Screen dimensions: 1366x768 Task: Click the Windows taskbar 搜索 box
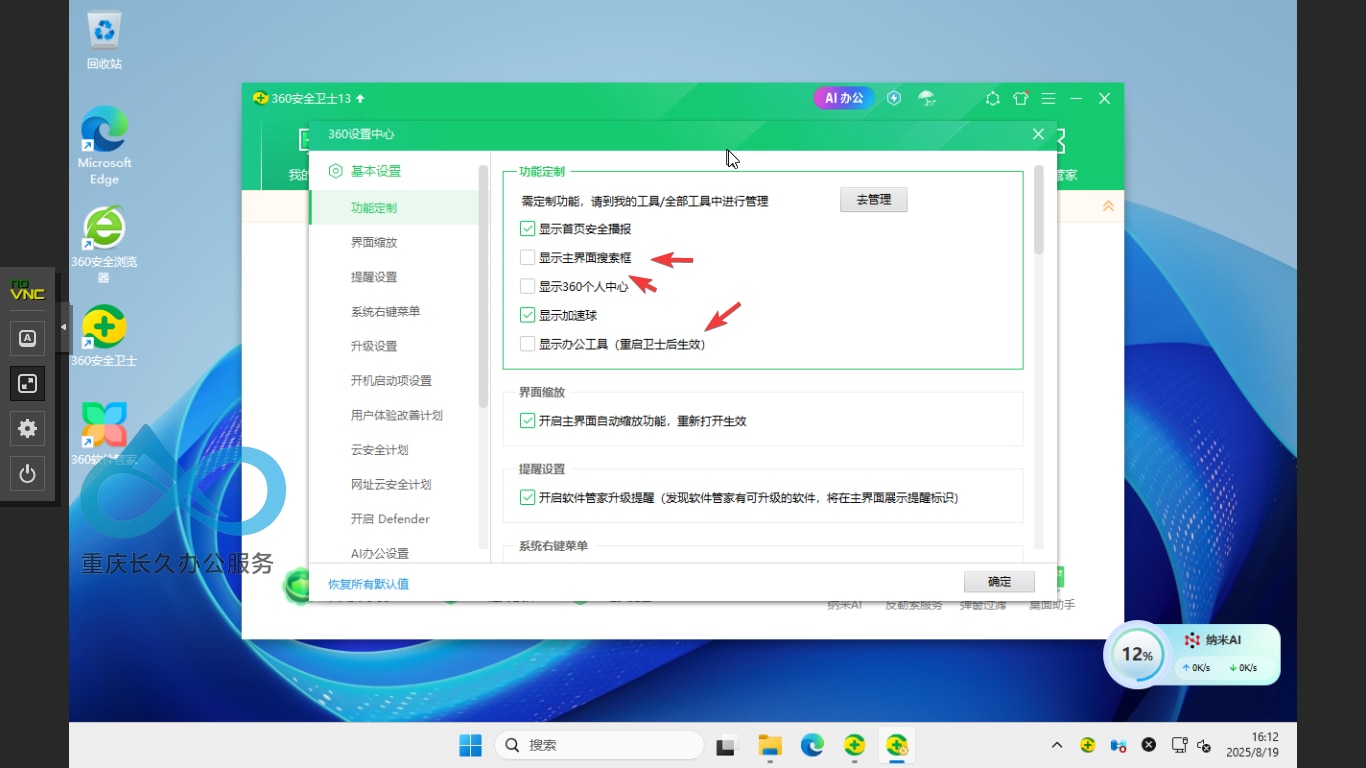(600, 745)
